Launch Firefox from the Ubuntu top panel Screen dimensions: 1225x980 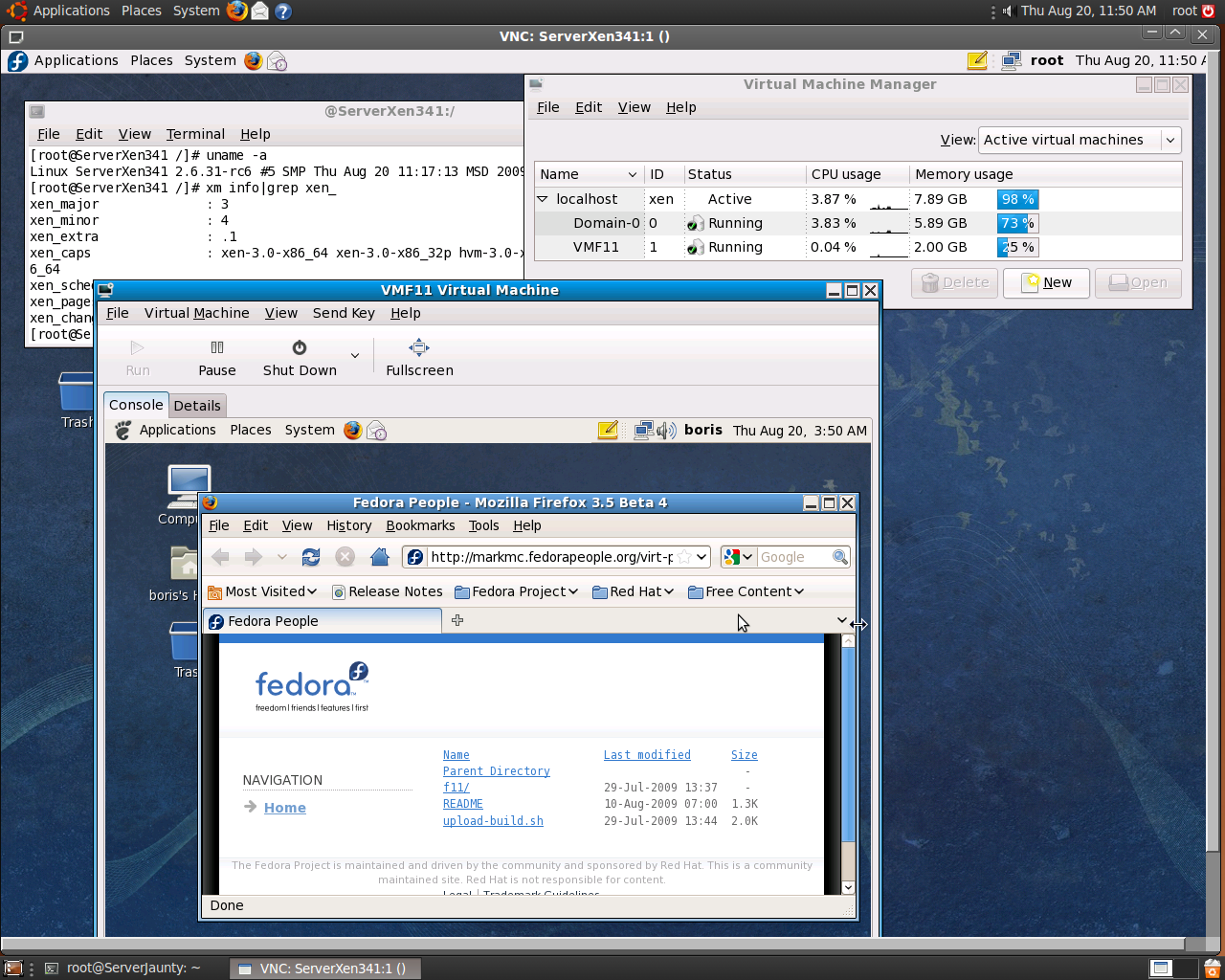click(236, 11)
